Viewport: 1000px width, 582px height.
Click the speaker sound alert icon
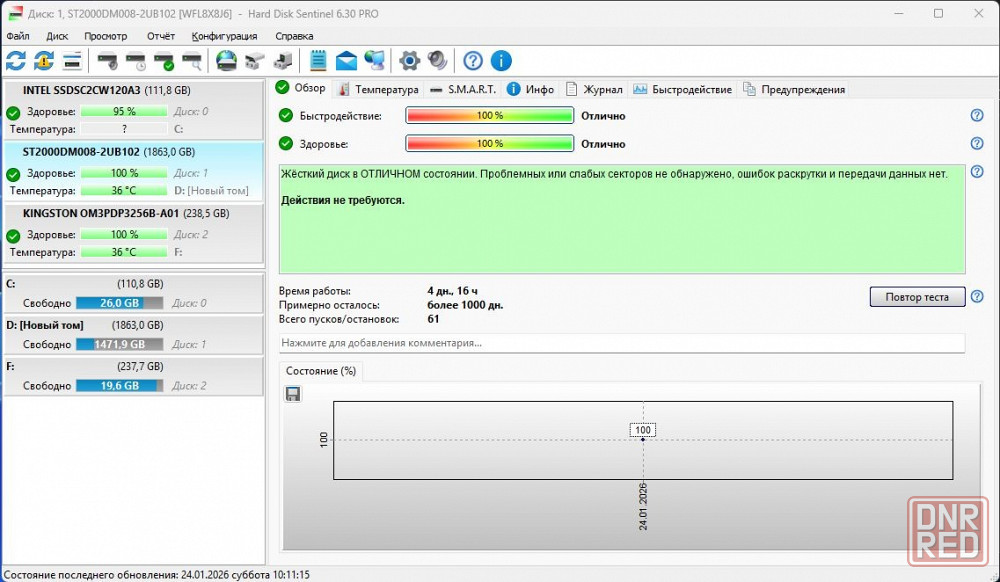tap(437, 61)
